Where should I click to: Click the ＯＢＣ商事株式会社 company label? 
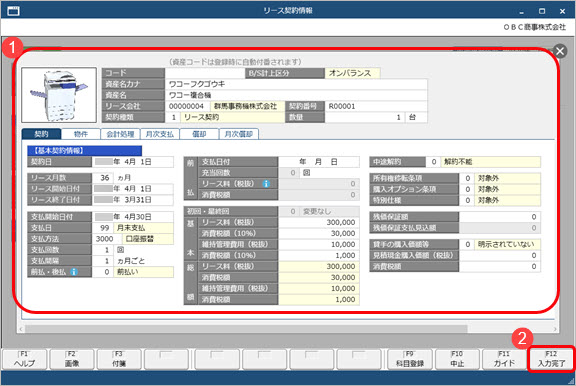(534, 27)
